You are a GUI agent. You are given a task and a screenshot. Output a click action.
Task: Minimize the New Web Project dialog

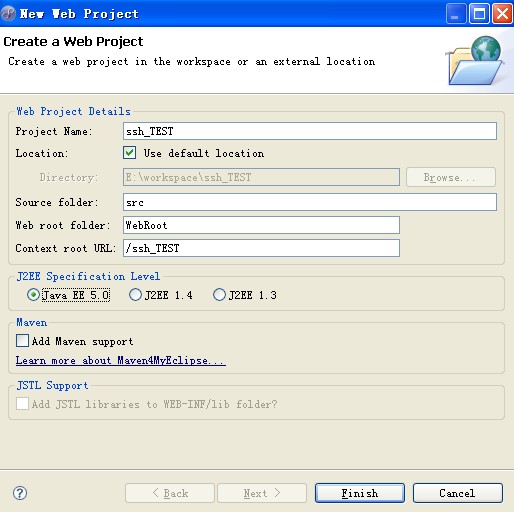[x=456, y=14]
